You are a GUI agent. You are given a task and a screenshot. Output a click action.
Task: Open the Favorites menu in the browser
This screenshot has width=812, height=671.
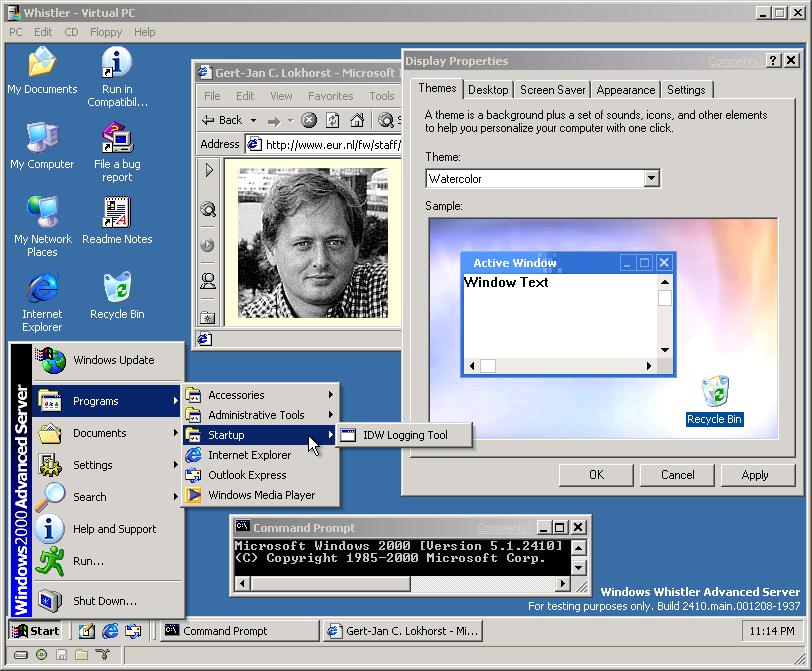(330, 96)
